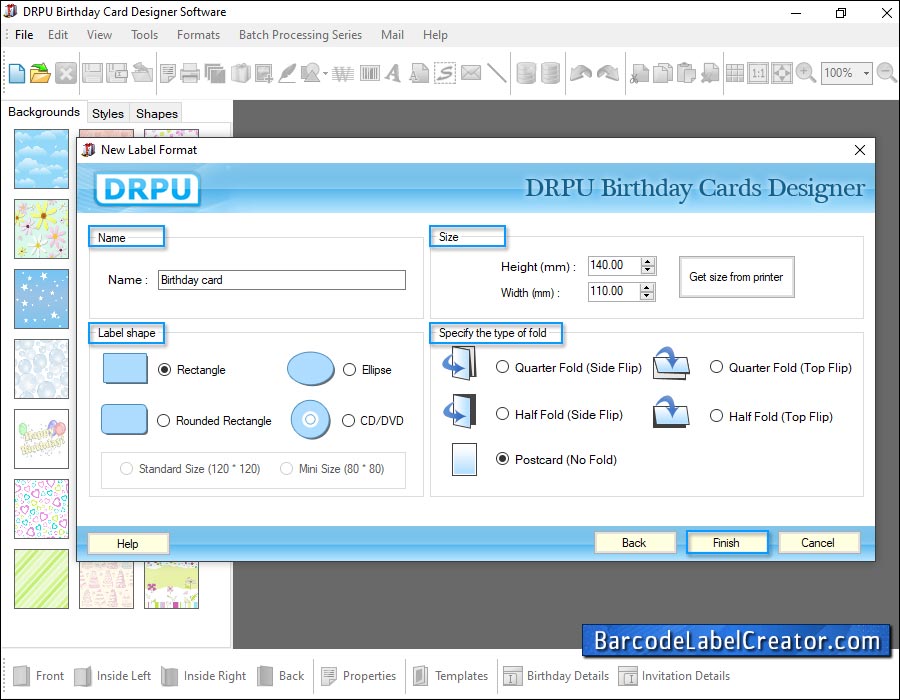
Task: Select the green striped background thumbnail
Action: tap(41, 579)
